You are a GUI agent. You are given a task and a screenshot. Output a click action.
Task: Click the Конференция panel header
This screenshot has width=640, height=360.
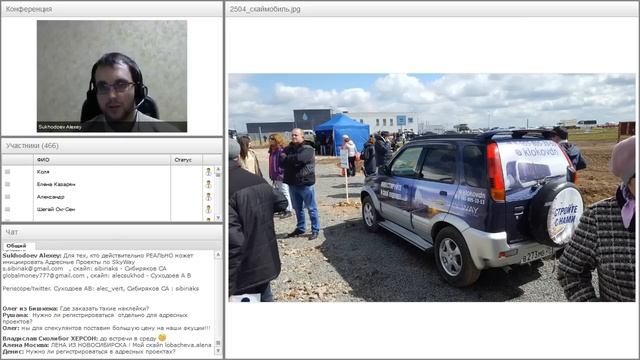tap(112, 9)
